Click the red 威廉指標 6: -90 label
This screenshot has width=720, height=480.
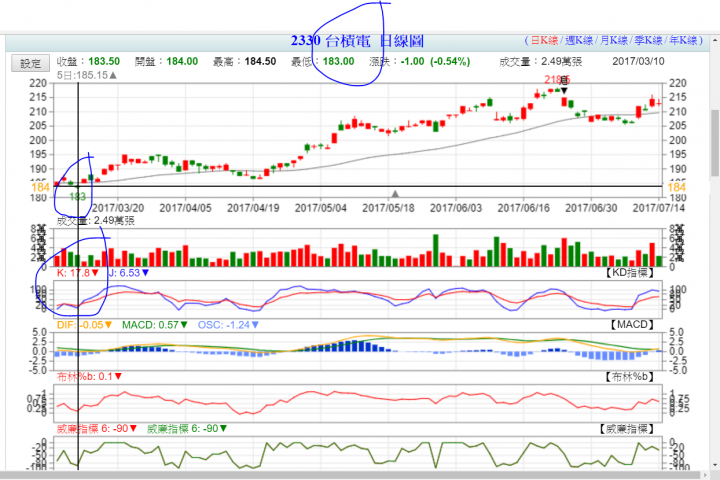point(92,428)
